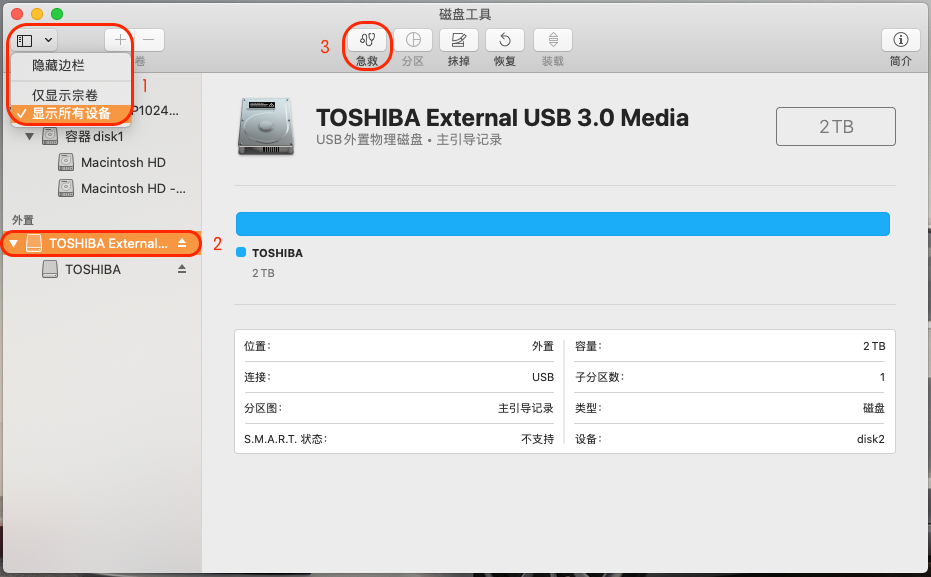
Task: Choose 隐藏边栏 menu item
Action: [58, 65]
